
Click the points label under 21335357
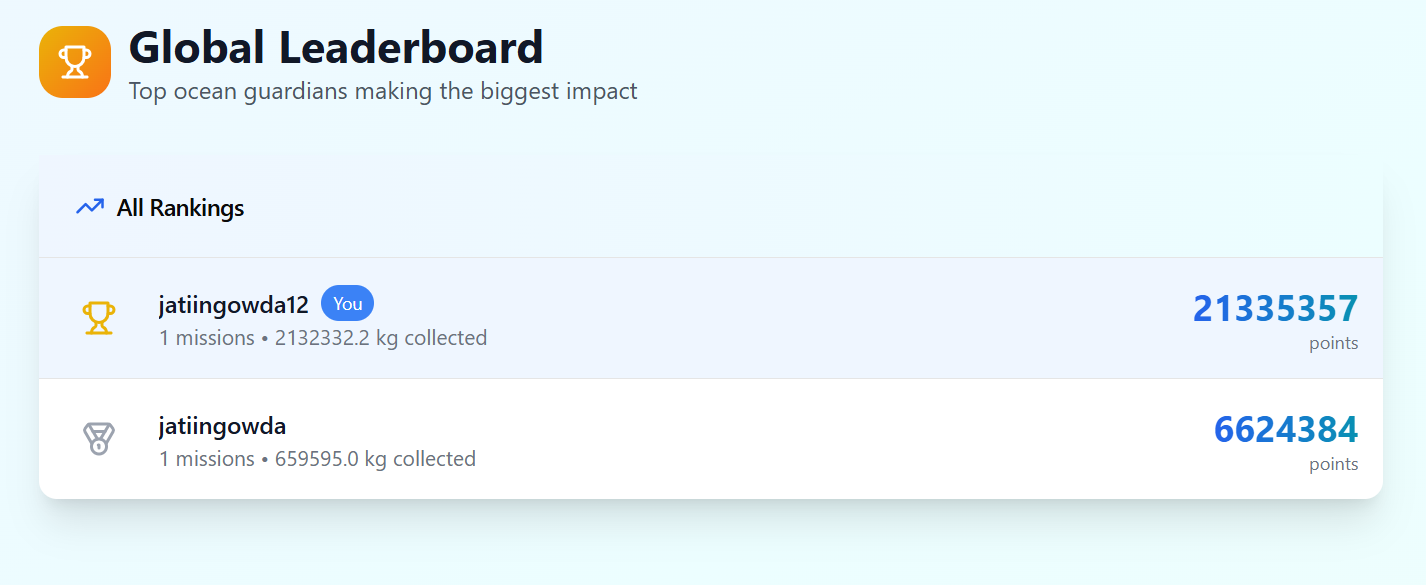(1333, 343)
